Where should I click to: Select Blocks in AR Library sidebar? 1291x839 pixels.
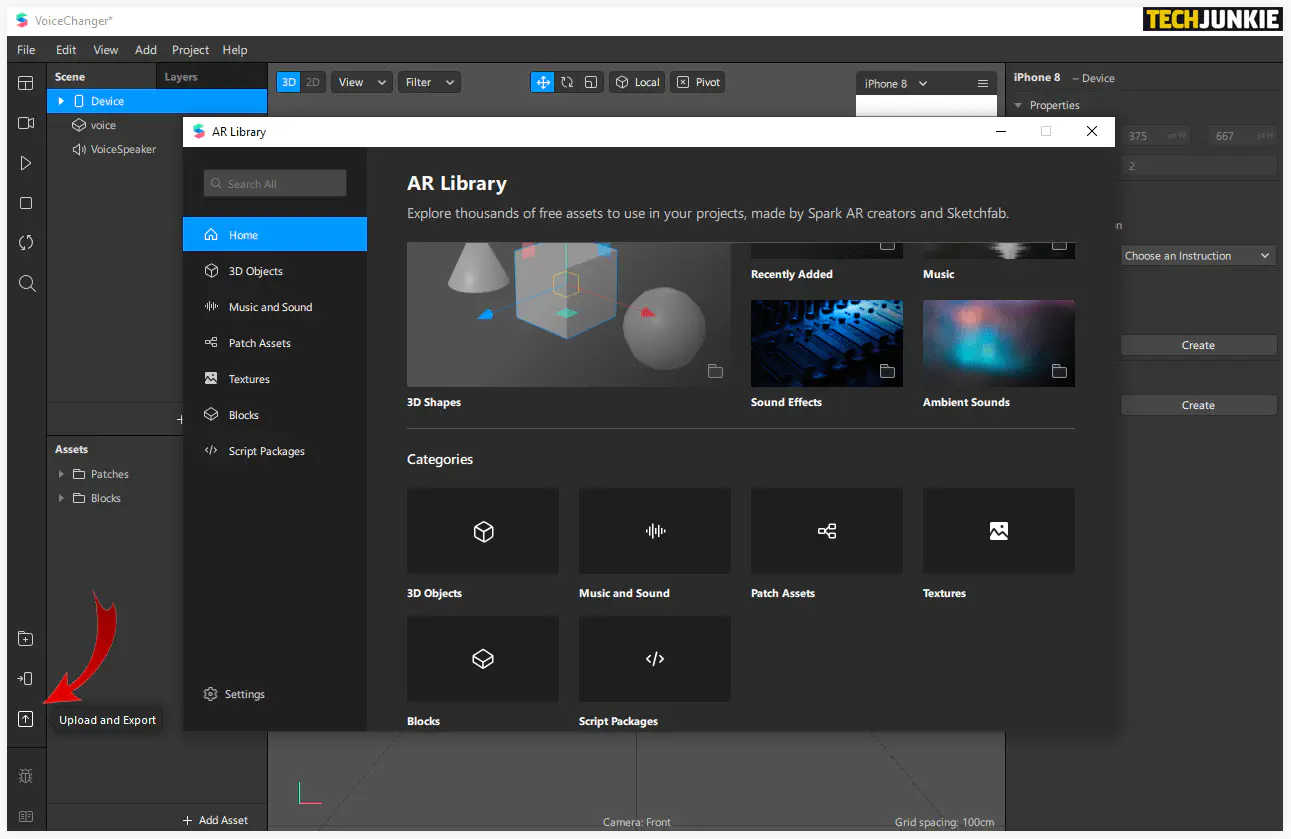coord(275,415)
